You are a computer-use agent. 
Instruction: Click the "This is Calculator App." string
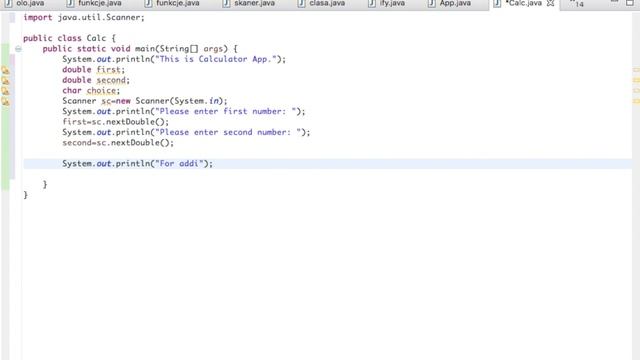[x=216, y=59]
